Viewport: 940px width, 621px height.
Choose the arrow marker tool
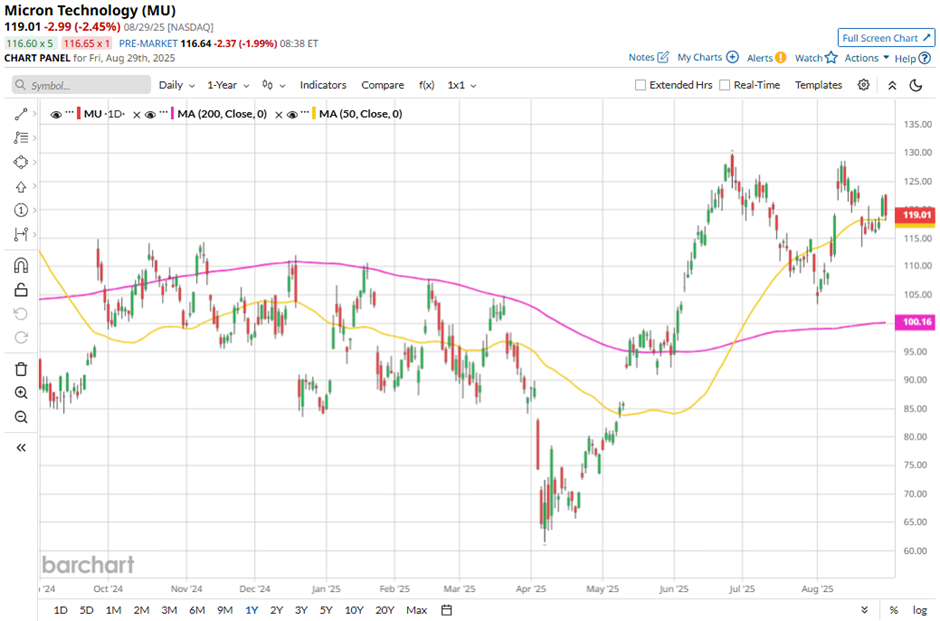pyautogui.click(x=21, y=186)
